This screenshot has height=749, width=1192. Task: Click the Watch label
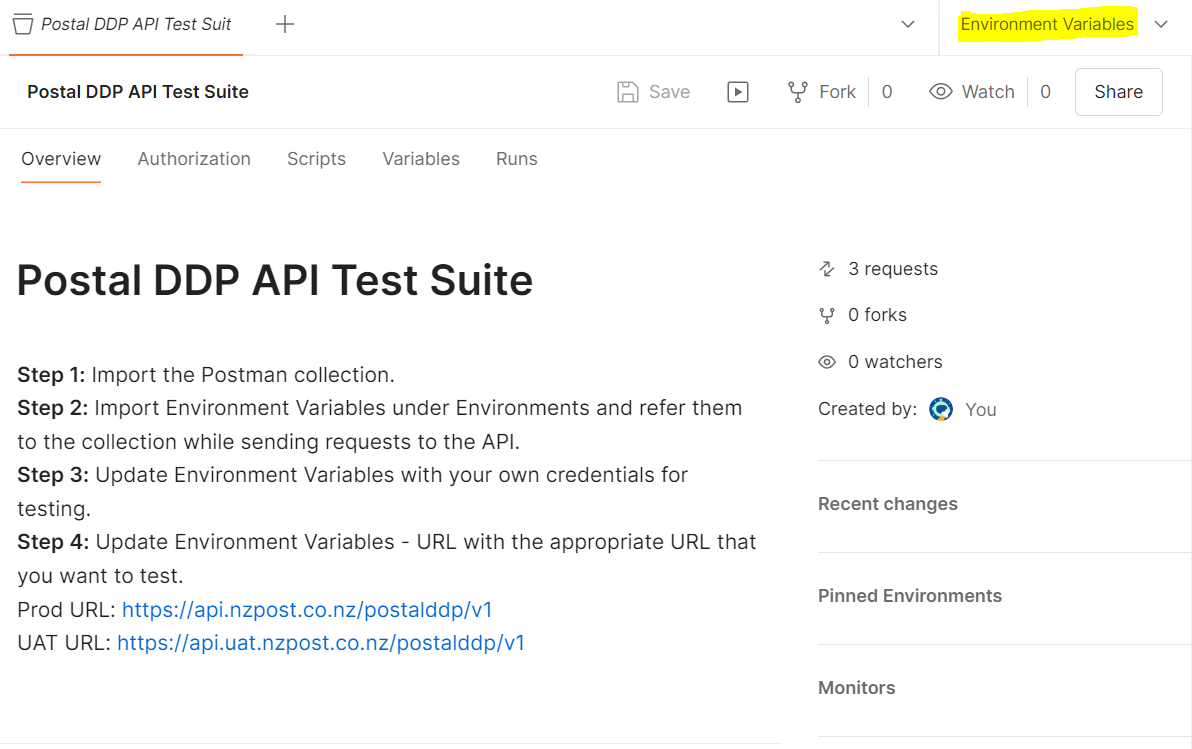point(988,92)
